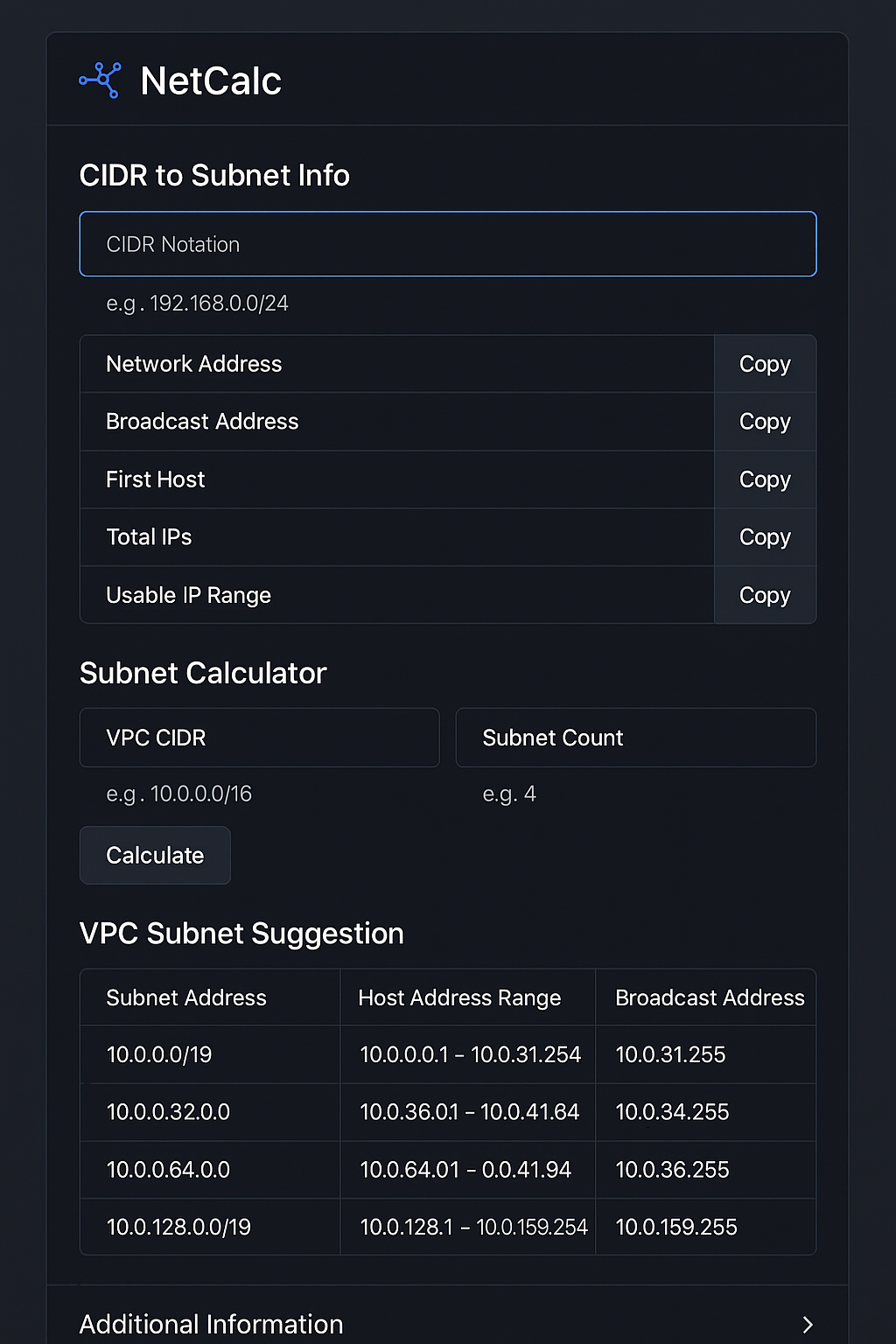Click broadcast address 10.0.31.255 cell

[x=670, y=1054]
